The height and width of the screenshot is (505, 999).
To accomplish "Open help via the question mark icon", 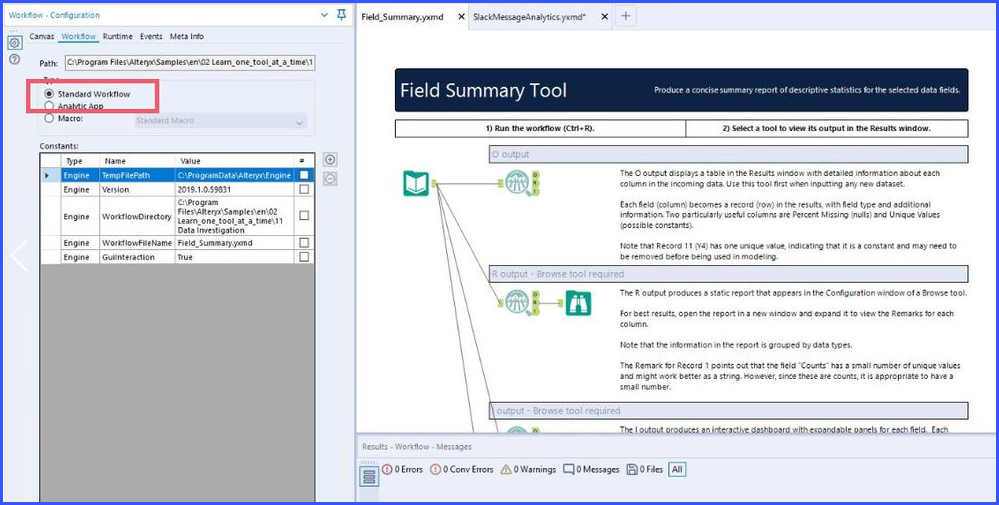I will click(15, 59).
